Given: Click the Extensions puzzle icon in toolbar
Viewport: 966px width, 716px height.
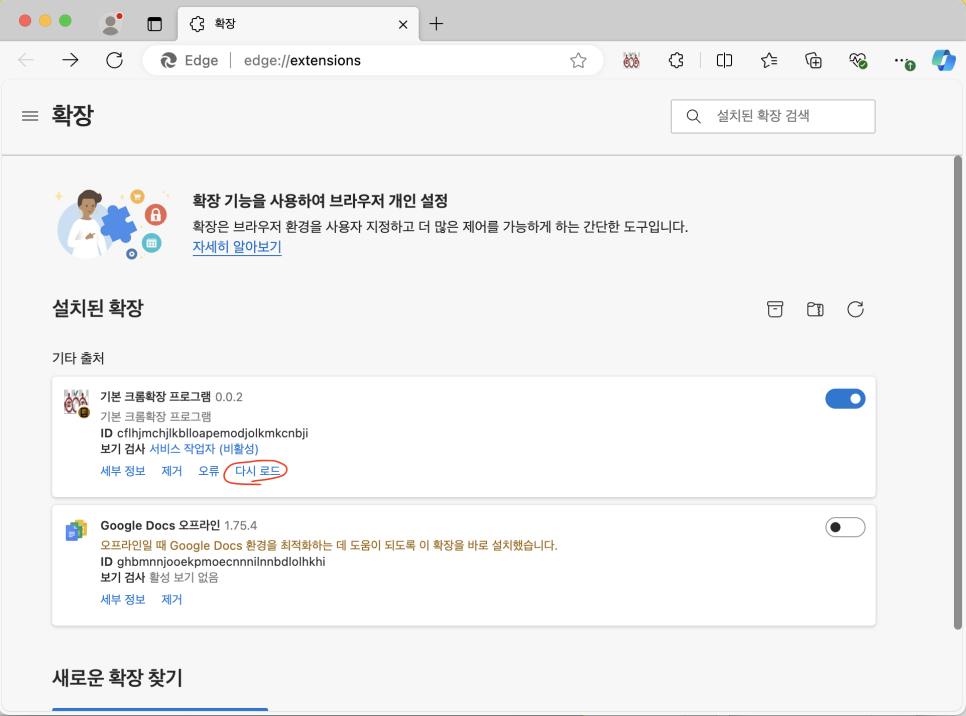Looking at the screenshot, I should tap(676, 60).
